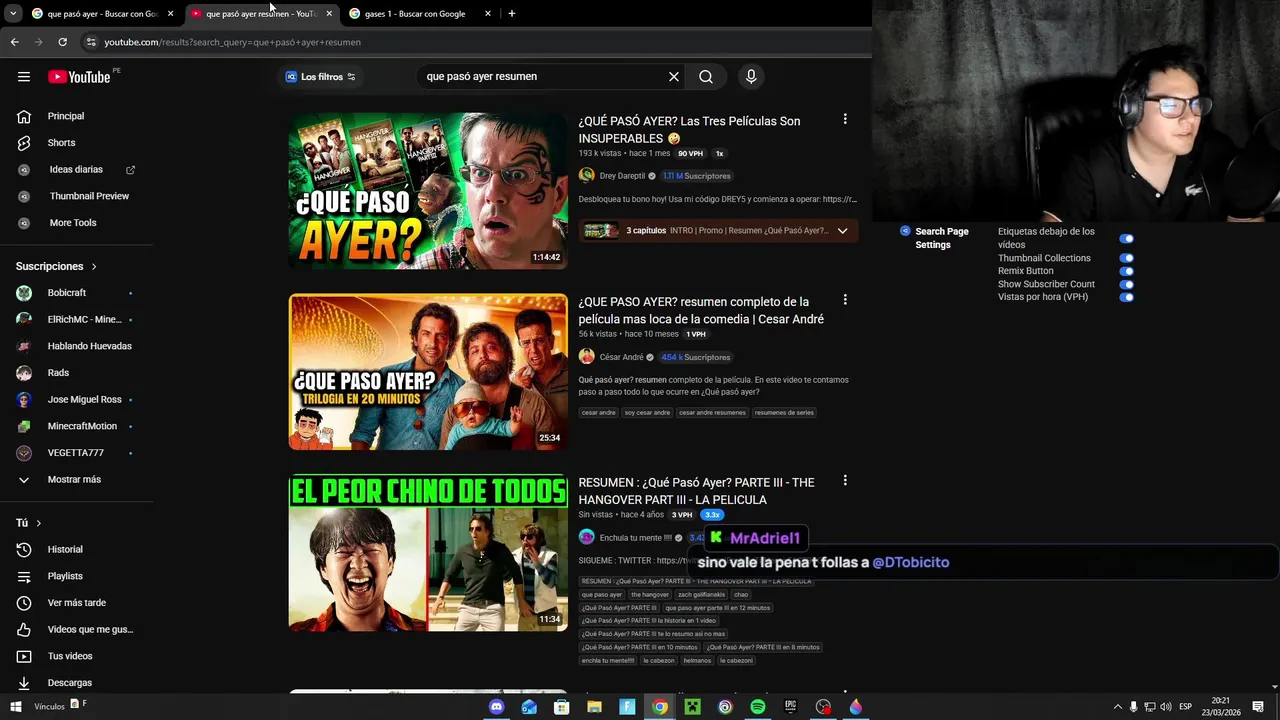Open Epic Games launcher from taskbar
Image resolution: width=1280 pixels, height=720 pixels.
tap(790, 707)
